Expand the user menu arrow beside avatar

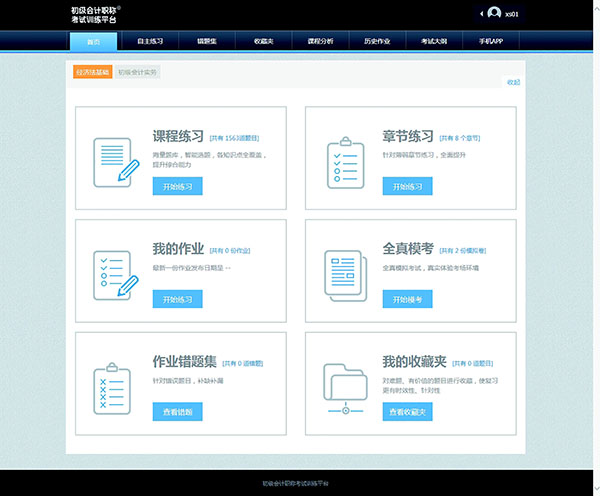[x=481, y=13]
